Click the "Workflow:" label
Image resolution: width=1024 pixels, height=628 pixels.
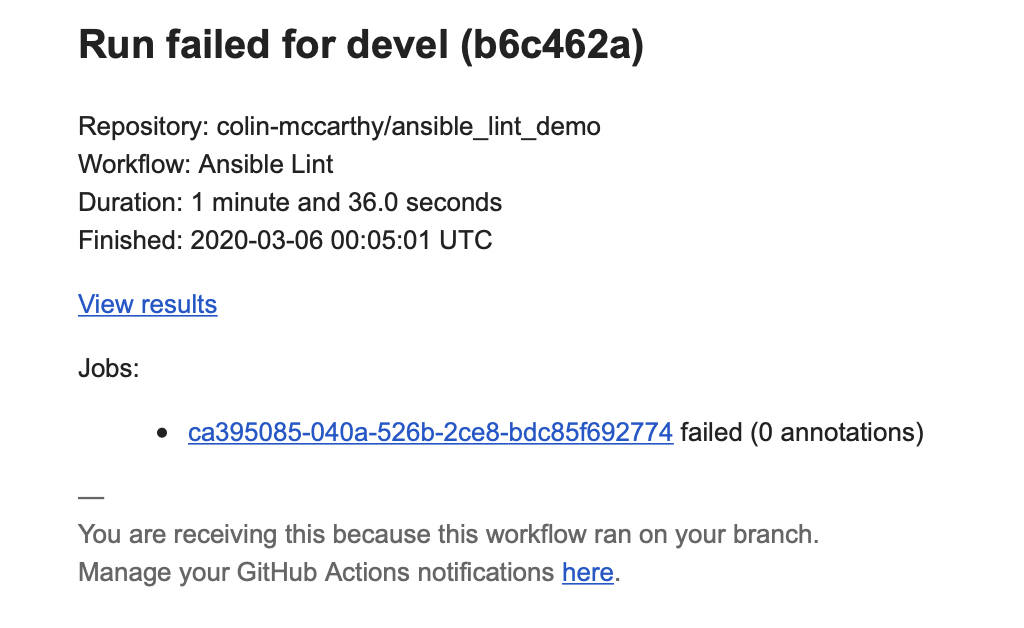[135, 164]
